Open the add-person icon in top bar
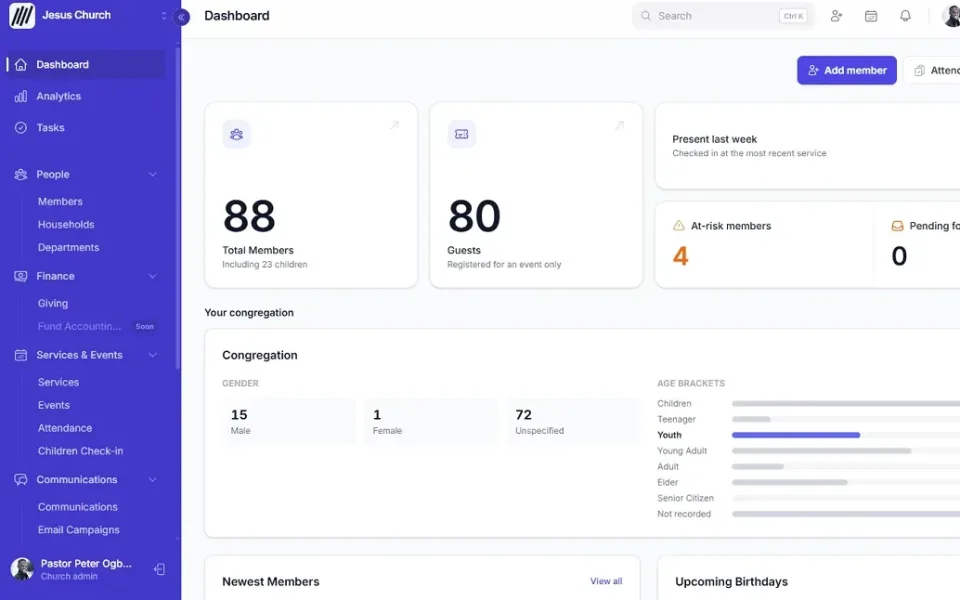960x600 pixels. click(x=836, y=16)
